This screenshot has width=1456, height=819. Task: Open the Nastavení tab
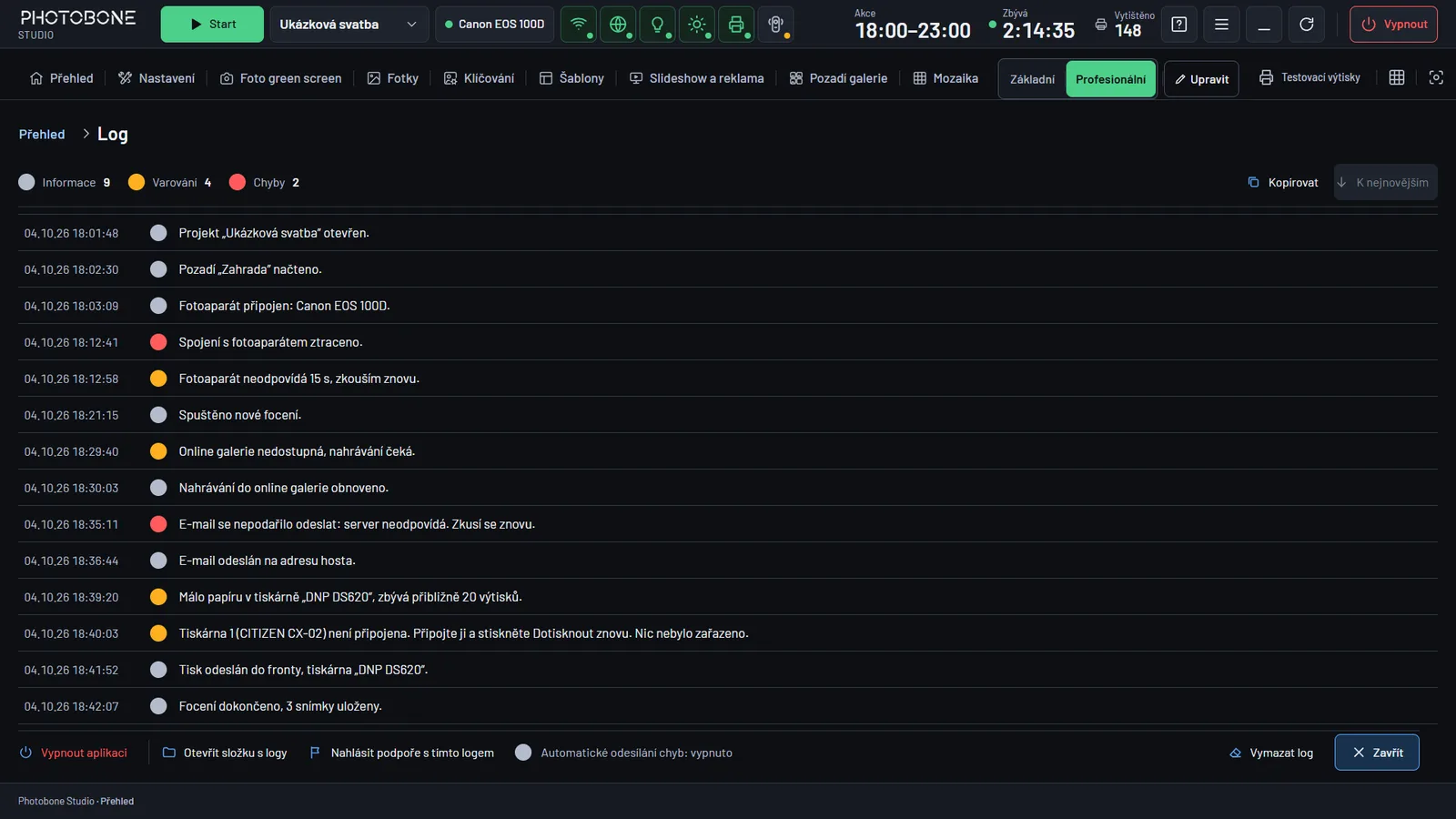[x=157, y=78]
